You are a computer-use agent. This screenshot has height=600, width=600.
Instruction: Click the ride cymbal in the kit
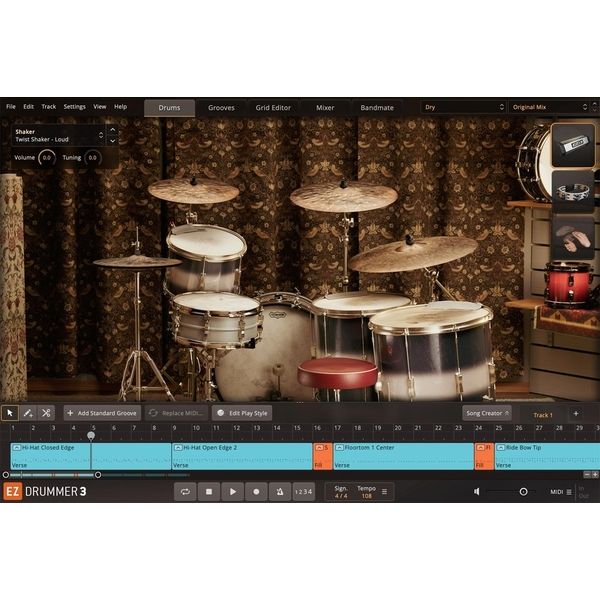412,253
